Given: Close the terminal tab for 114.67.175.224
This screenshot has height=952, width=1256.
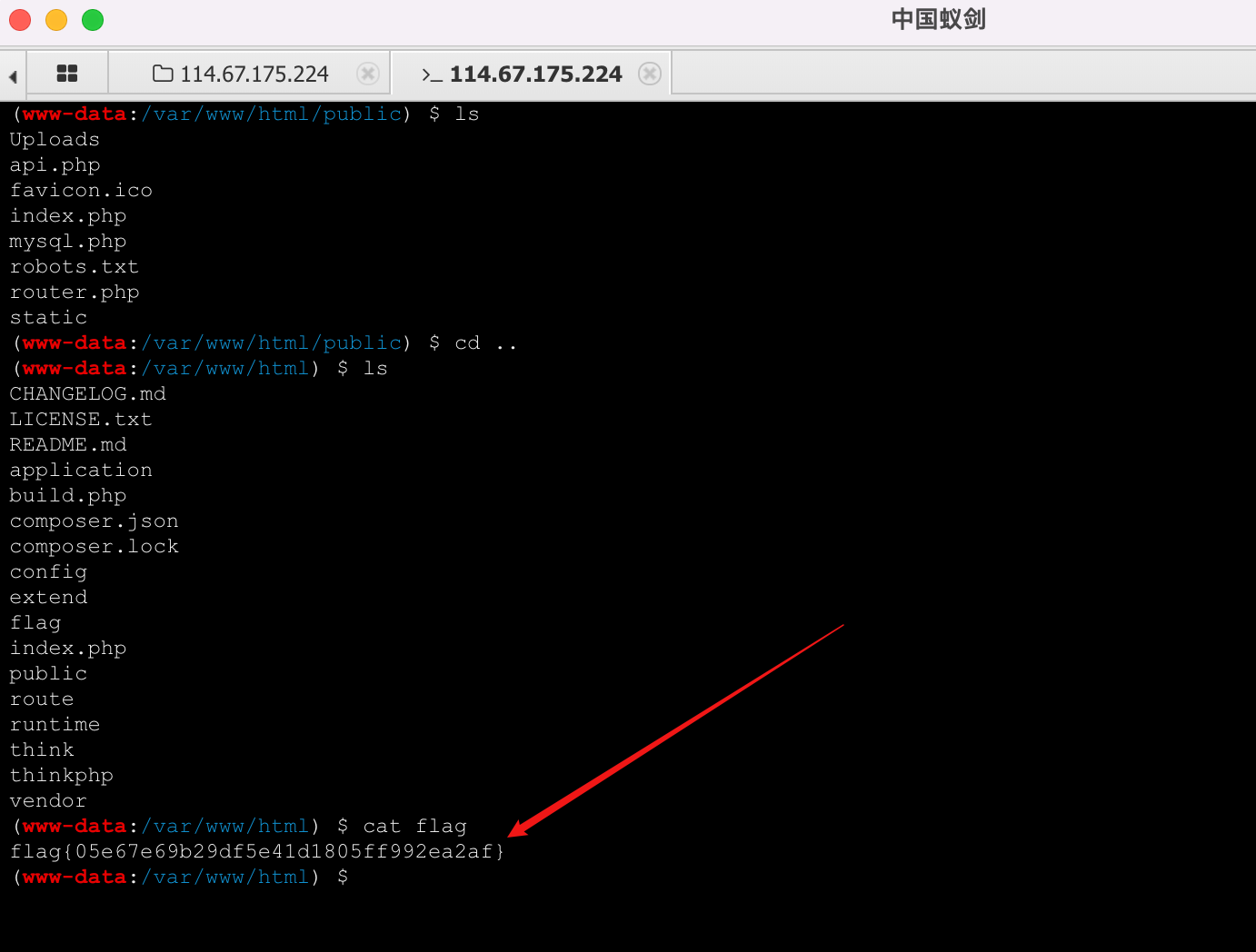Looking at the screenshot, I should click(651, 73).
